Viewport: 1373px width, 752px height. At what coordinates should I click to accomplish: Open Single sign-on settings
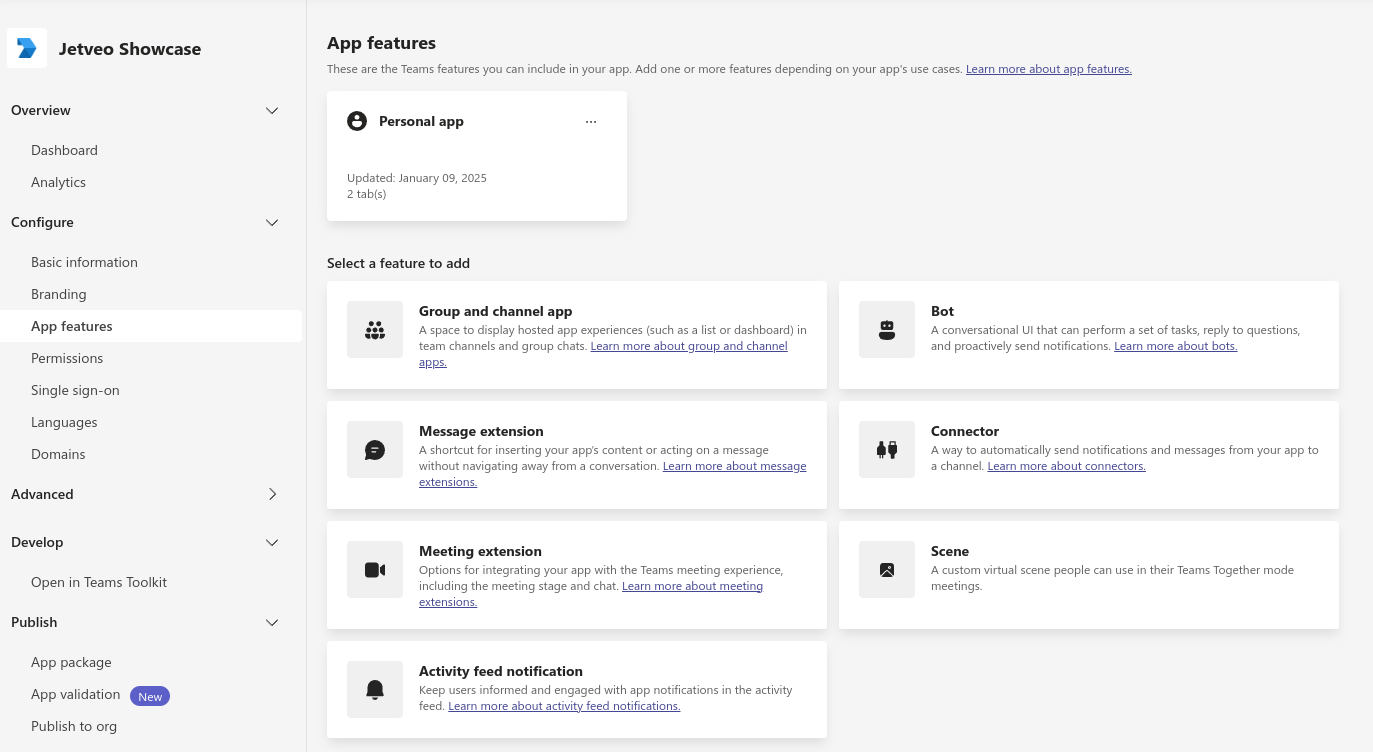75,390
